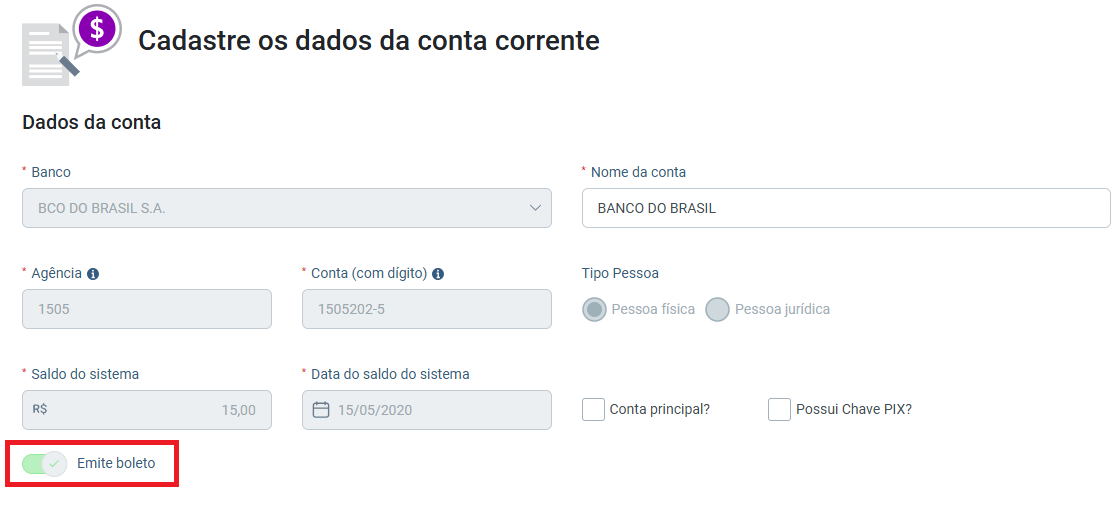Click info icon beside Conta (com dígito)
This screenshot has width=1116, height=505.
438,274
